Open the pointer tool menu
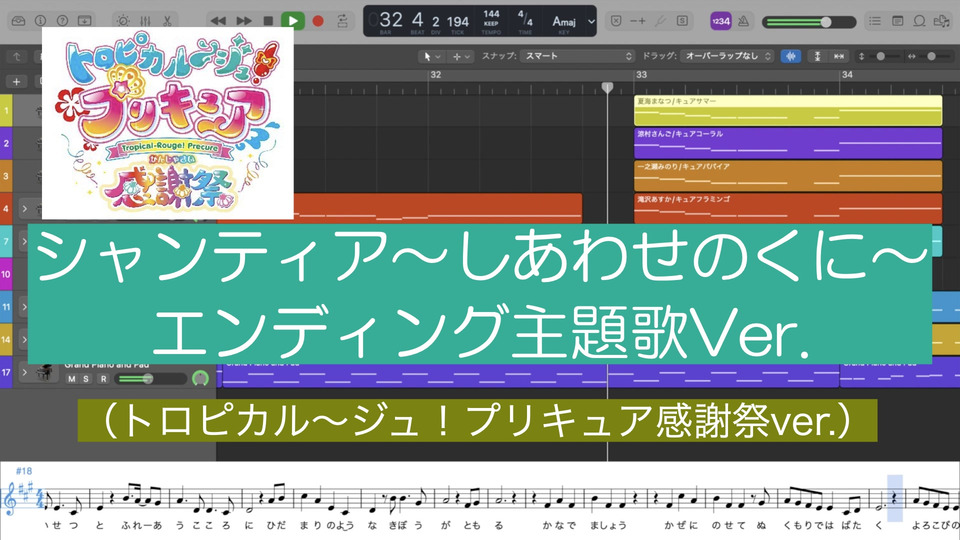 pyautogui.click(x=432, y=56)
